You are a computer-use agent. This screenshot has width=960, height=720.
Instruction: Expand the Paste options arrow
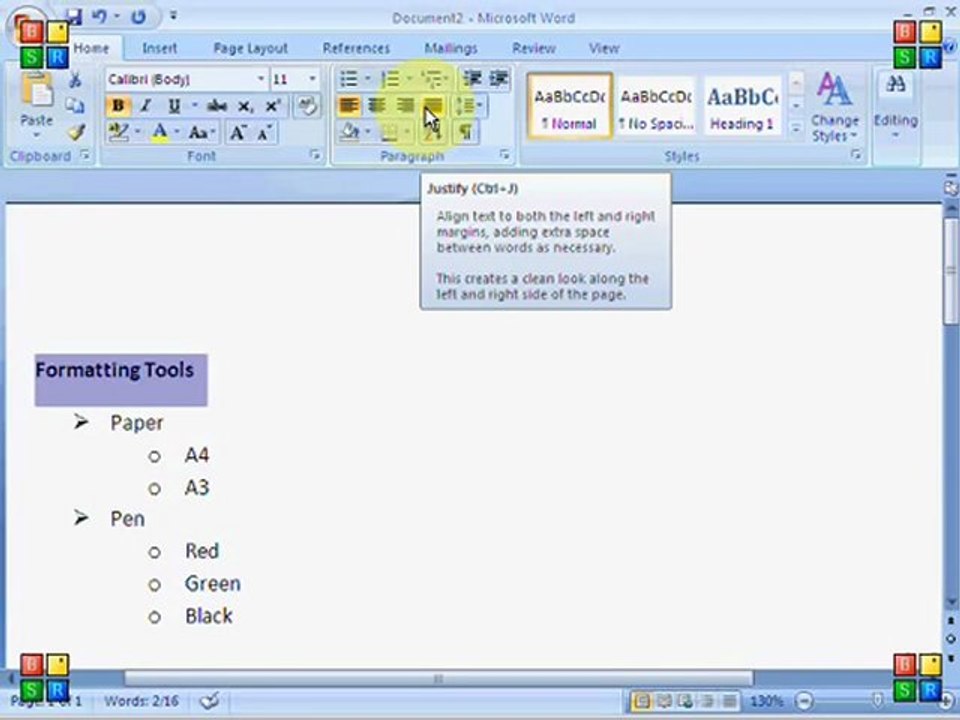36,135
